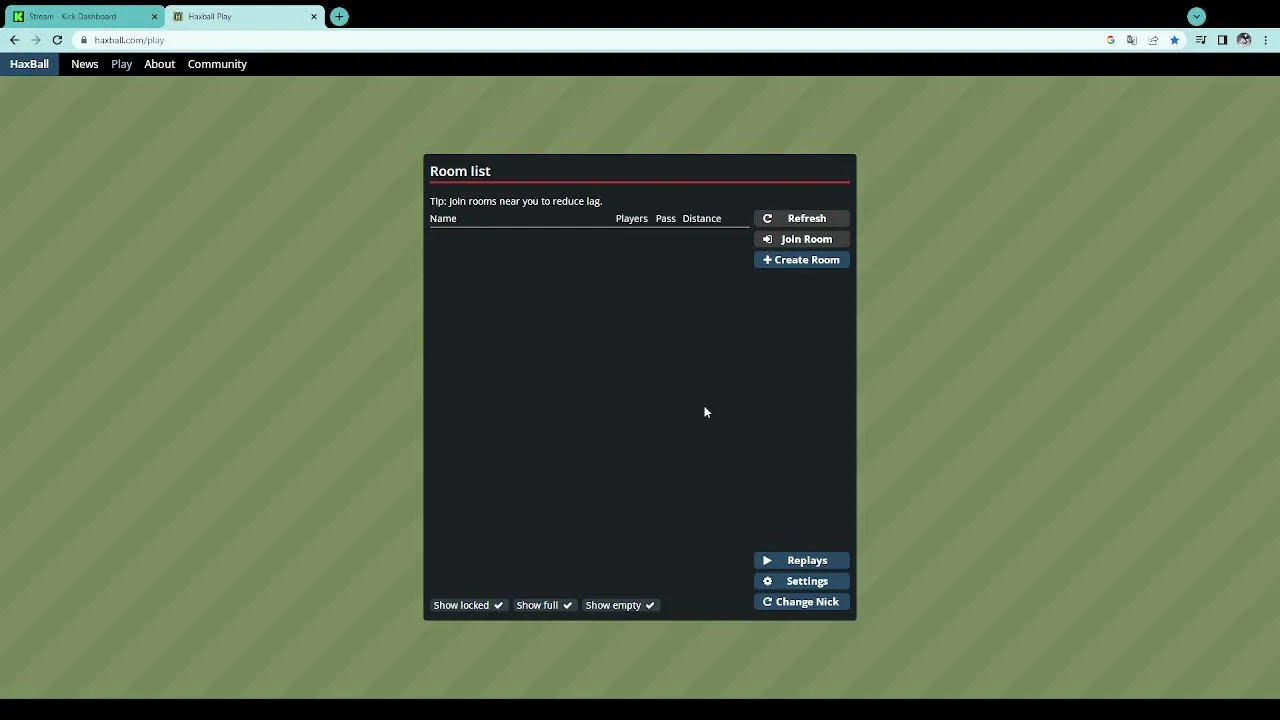Close the Kick Dashboard tab
Screen dimensions: 1280x720
(x=154, y=16)
